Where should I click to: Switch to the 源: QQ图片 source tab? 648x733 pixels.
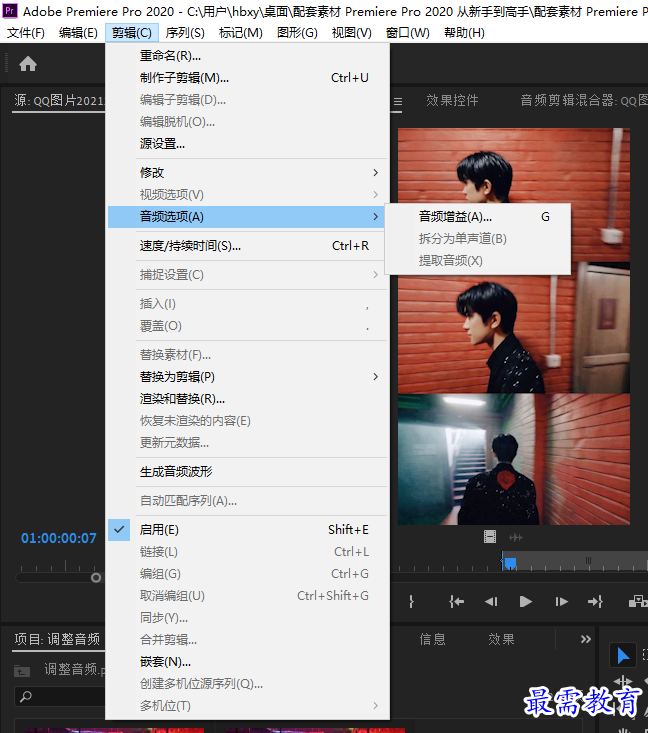pyautogui.click(x=59, y=101)
